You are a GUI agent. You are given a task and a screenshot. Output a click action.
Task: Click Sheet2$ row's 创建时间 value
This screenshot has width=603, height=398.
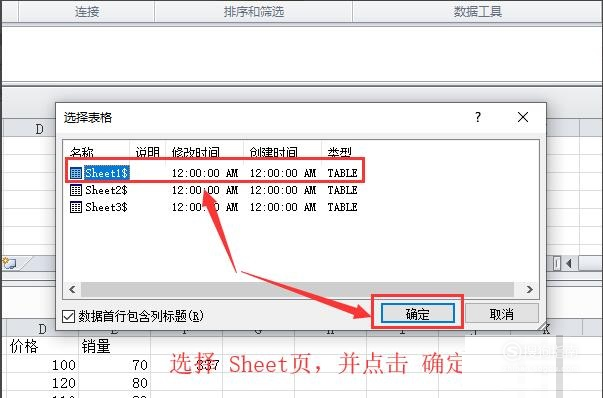click(x=283, y=190)
